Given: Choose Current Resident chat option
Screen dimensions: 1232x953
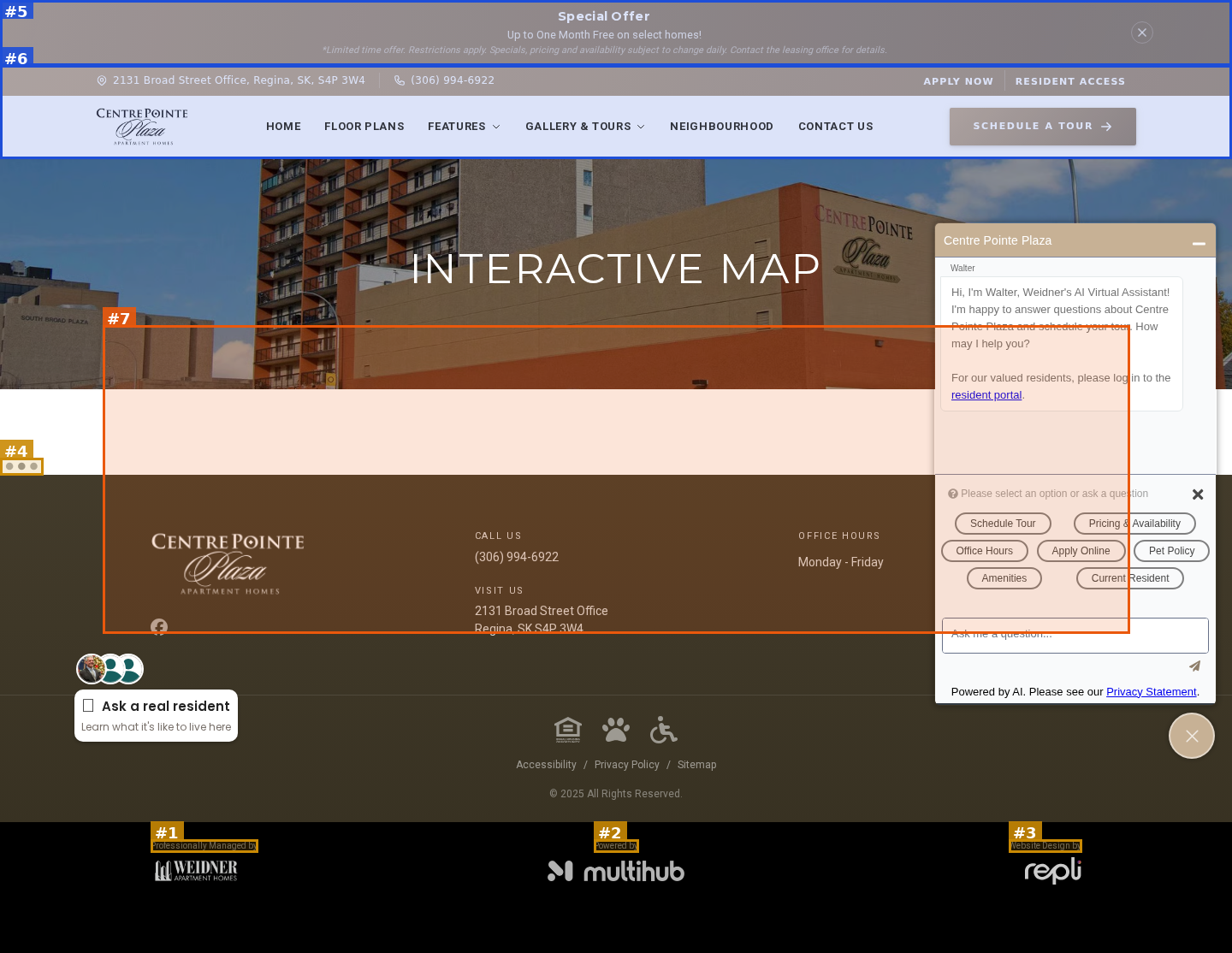Looking at the screenshot, I should [x=1130, y=578].
